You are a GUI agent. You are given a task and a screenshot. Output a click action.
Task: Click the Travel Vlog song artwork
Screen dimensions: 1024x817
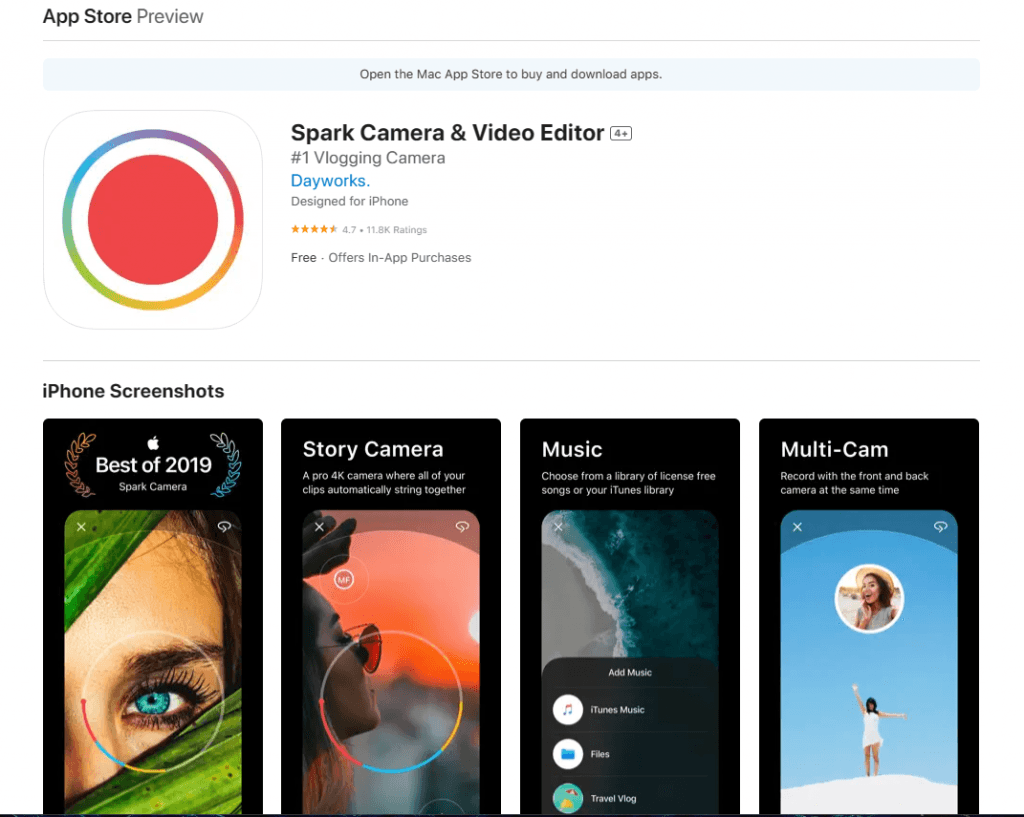pos(568,798)
